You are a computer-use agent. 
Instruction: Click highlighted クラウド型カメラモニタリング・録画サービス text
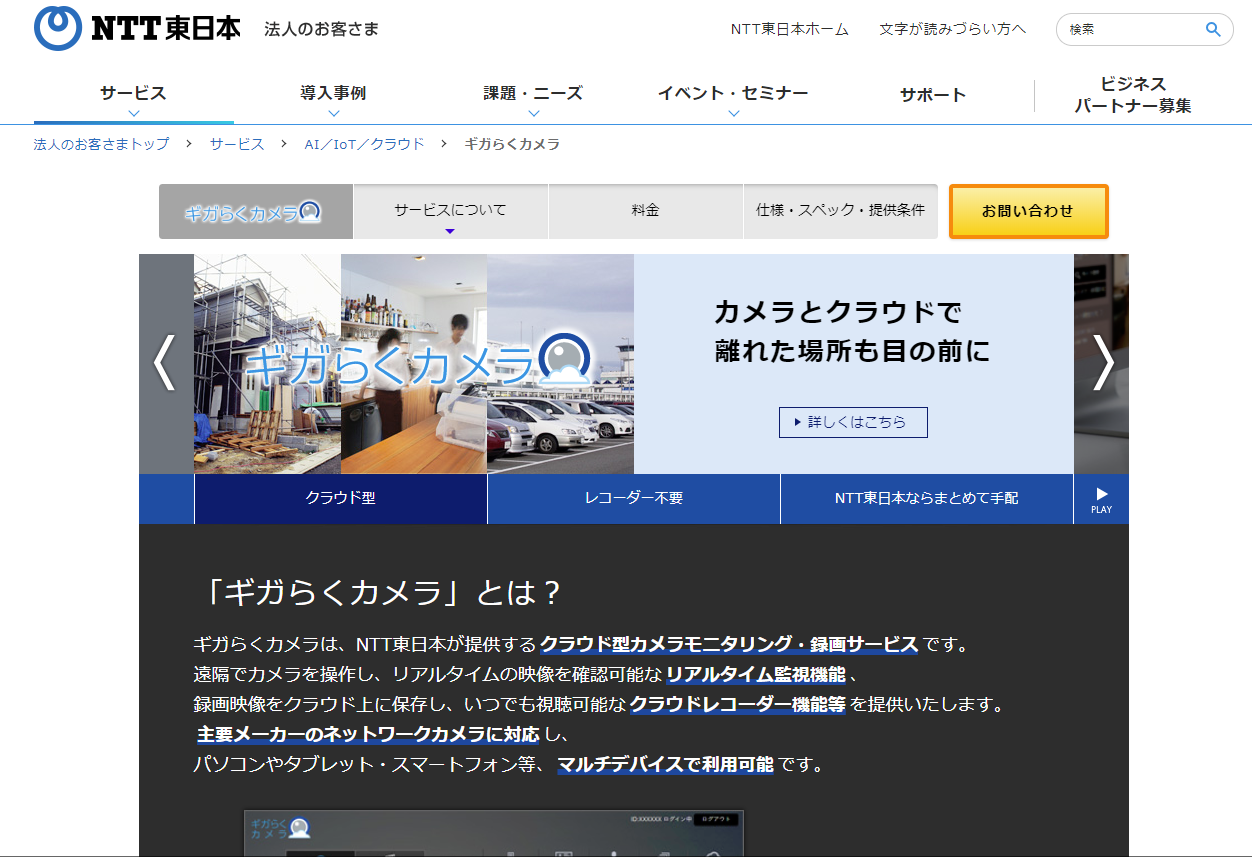point(729,644)
